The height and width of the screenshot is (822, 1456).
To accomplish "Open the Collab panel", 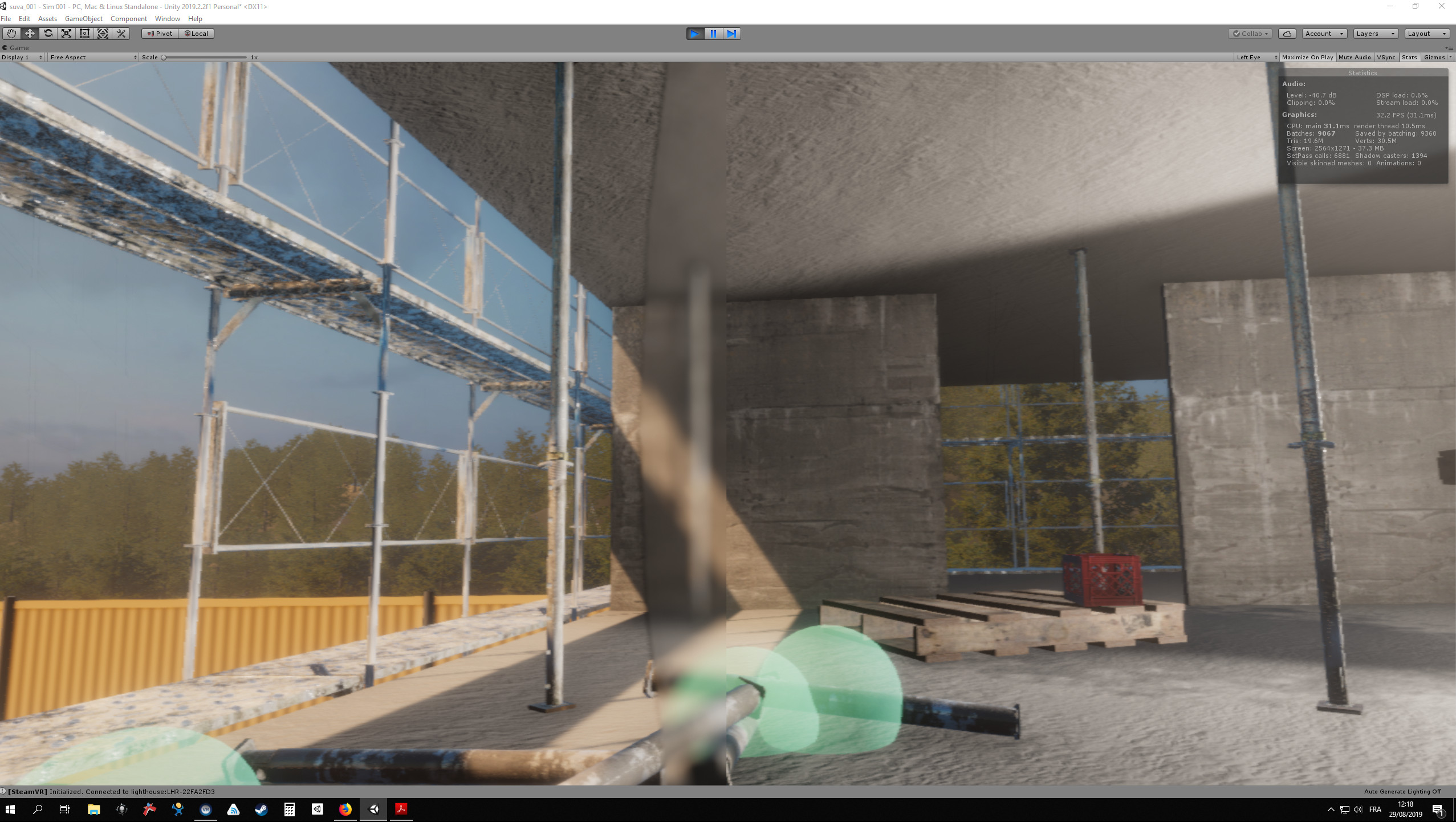I will point(1251,33).
